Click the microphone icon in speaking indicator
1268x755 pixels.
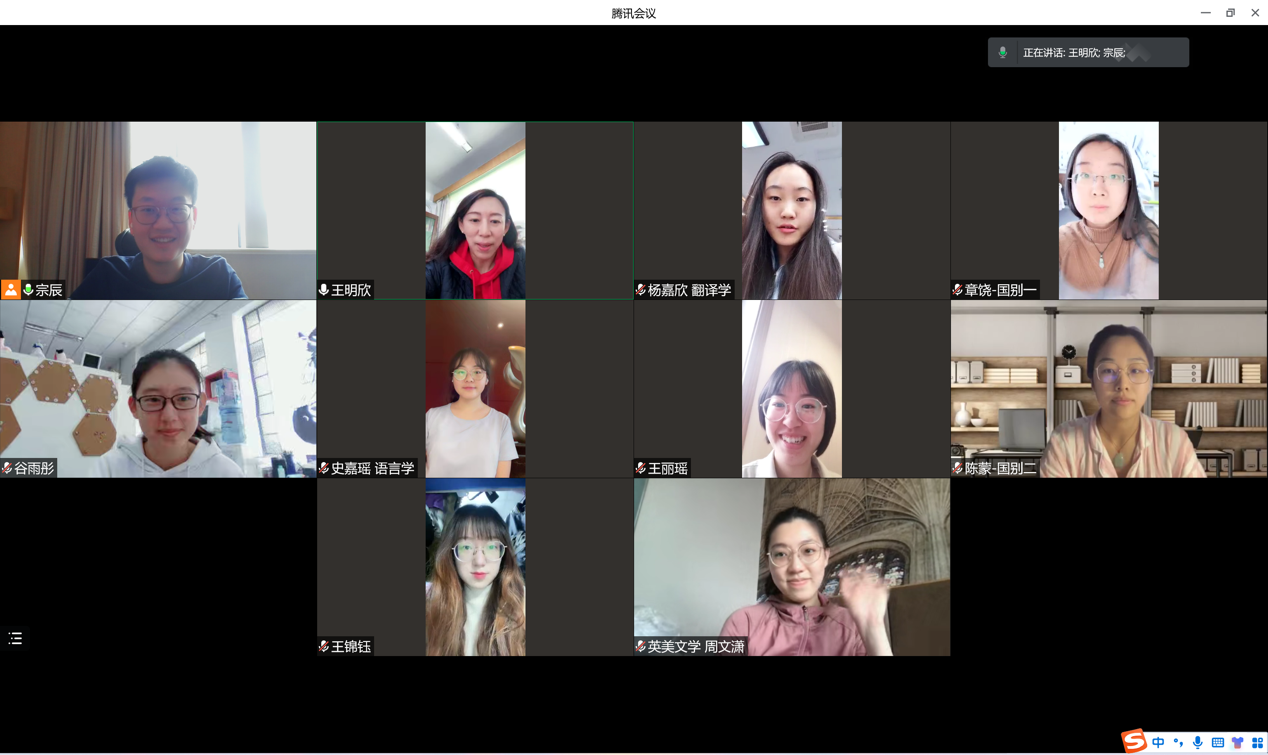pos(1003,53)
